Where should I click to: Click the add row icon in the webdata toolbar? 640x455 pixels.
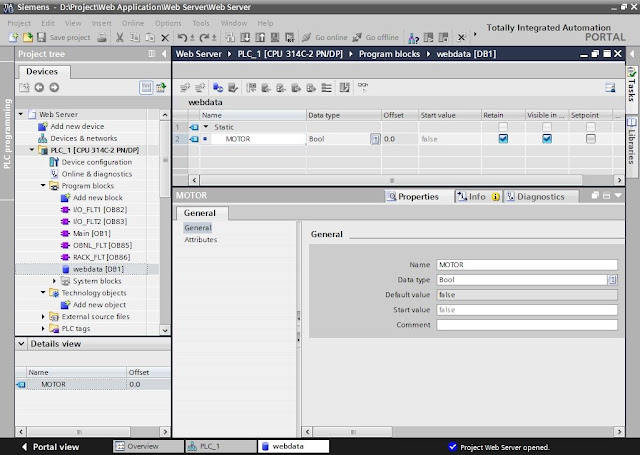pyautogui.click(x=200, y=87)
